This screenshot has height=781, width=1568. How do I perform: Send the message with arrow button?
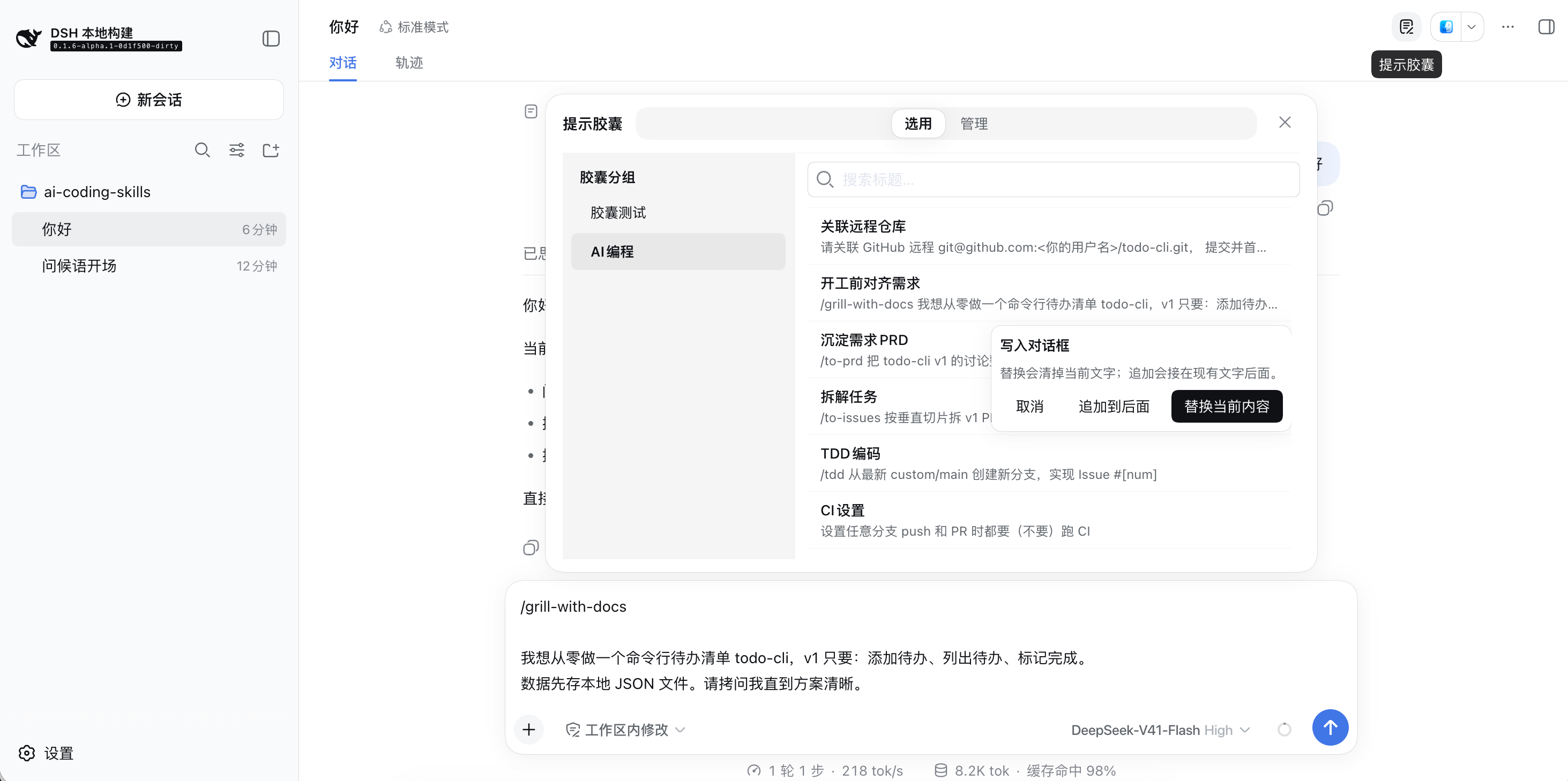point(1330,727)
